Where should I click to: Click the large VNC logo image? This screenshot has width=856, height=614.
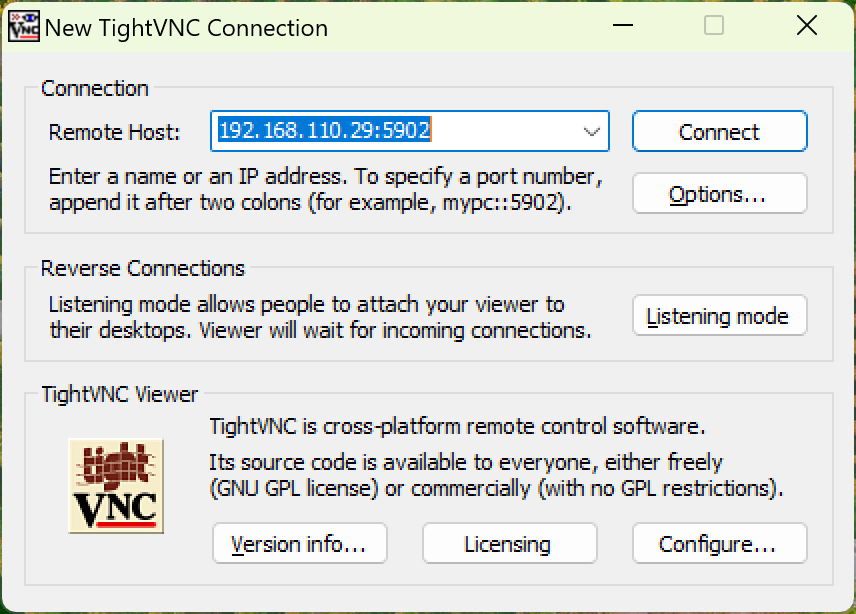pos(115,485)
